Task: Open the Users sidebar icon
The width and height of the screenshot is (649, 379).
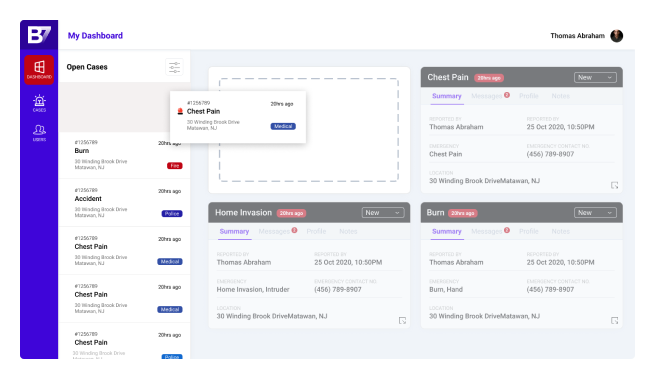Action: tap(39, 133)
